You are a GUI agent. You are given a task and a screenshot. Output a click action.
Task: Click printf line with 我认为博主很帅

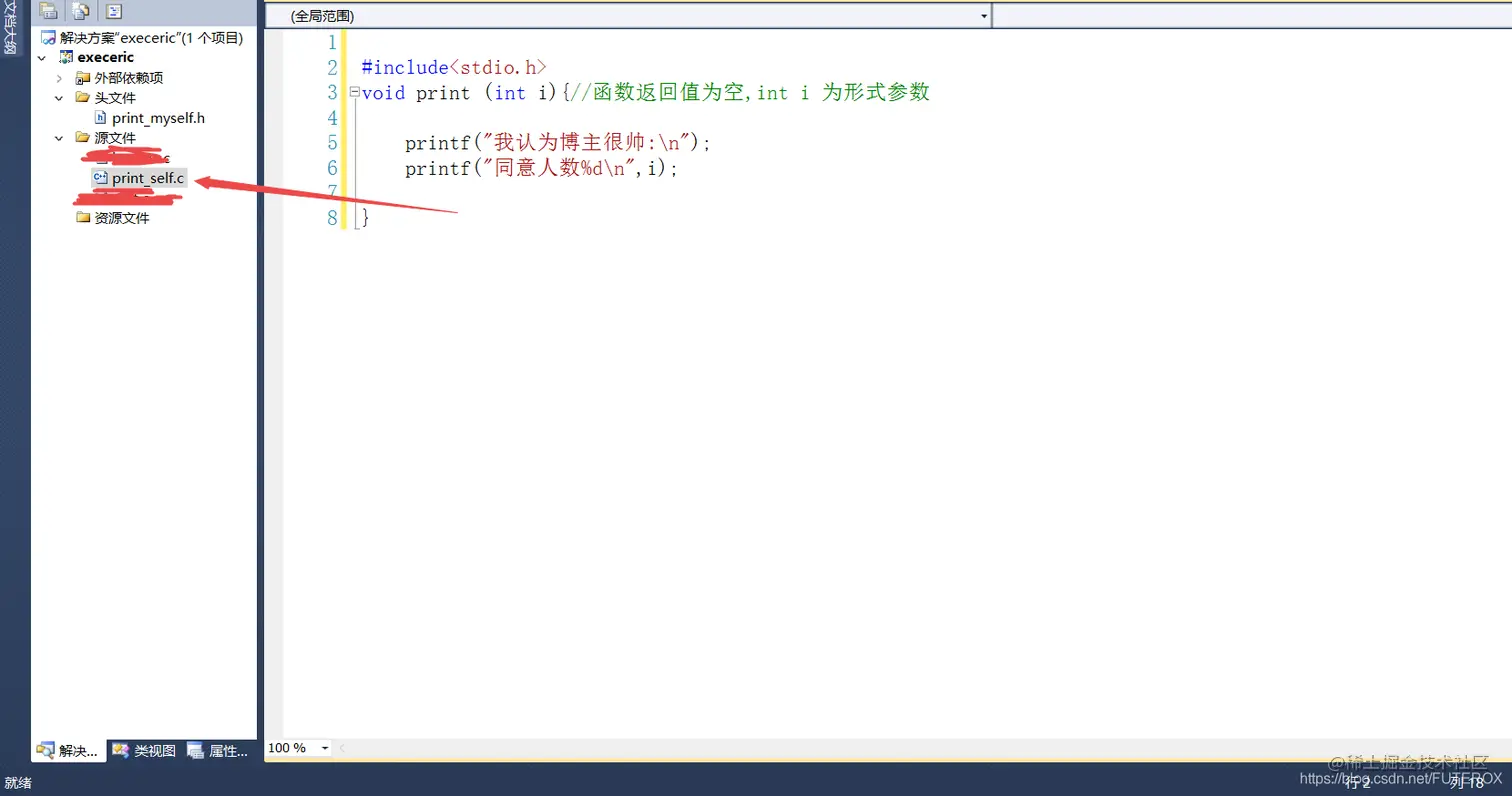tap(558, 143)
